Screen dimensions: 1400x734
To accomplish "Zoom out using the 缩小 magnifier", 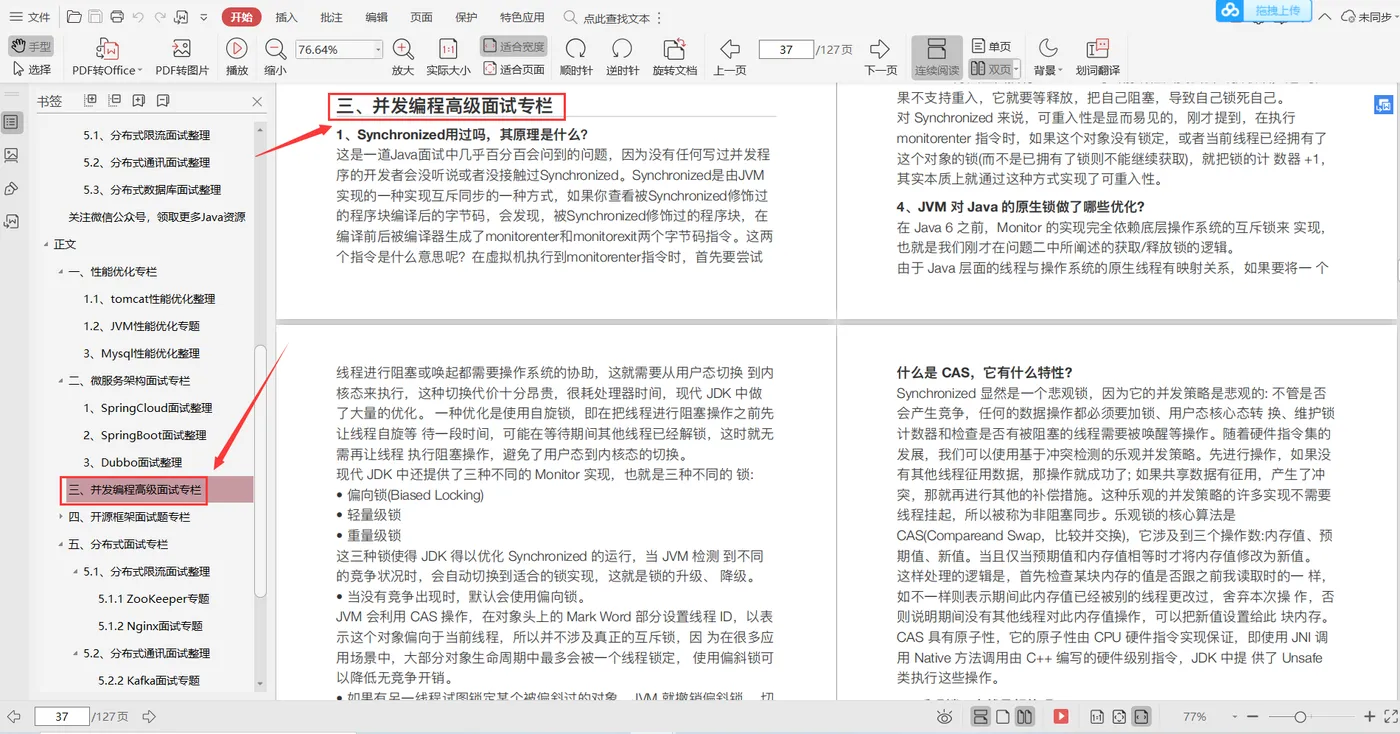I will (x=275, y=57).
